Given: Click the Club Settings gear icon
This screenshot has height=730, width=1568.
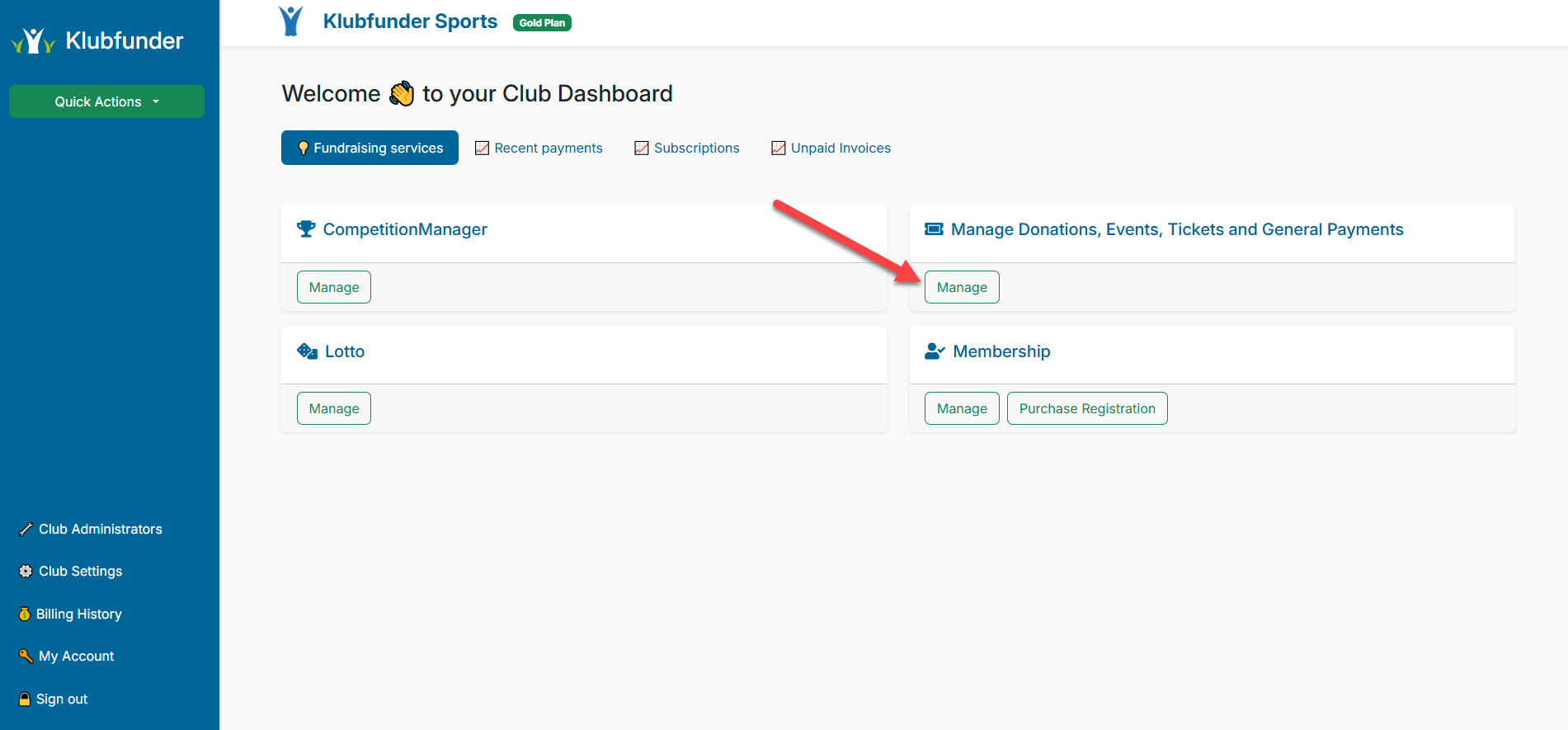Looking at the screenshot, I should coord(26,572).
